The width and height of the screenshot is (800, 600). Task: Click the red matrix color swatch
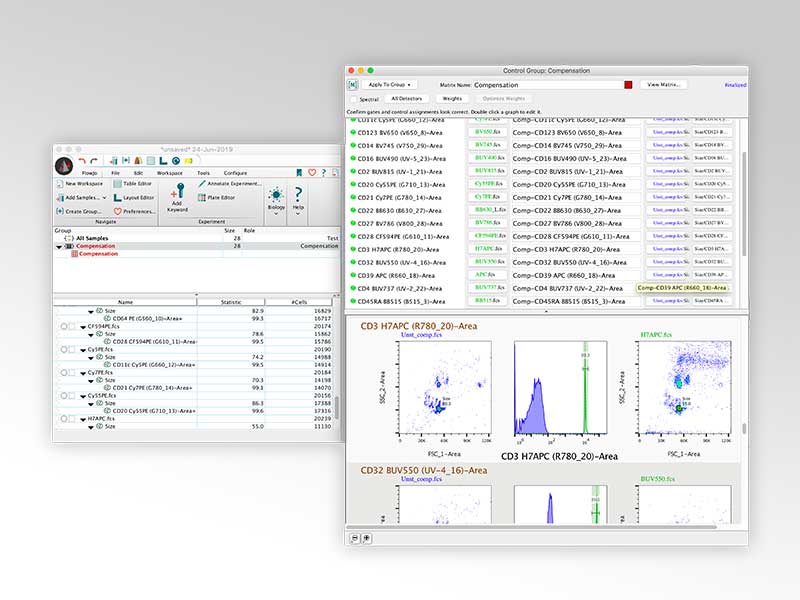(x=628, y=86)
